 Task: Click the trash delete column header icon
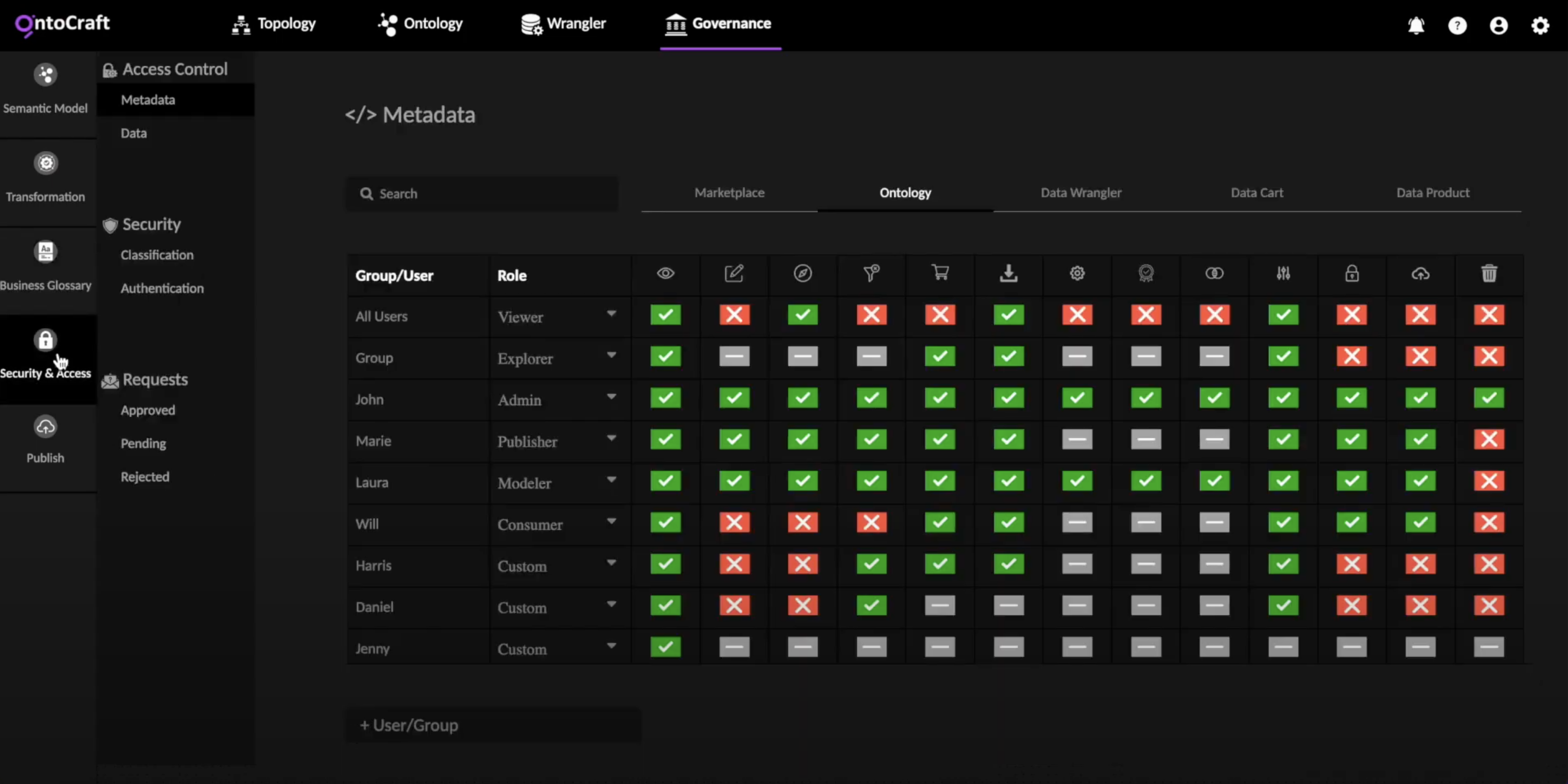click(x=1489, y=273)
